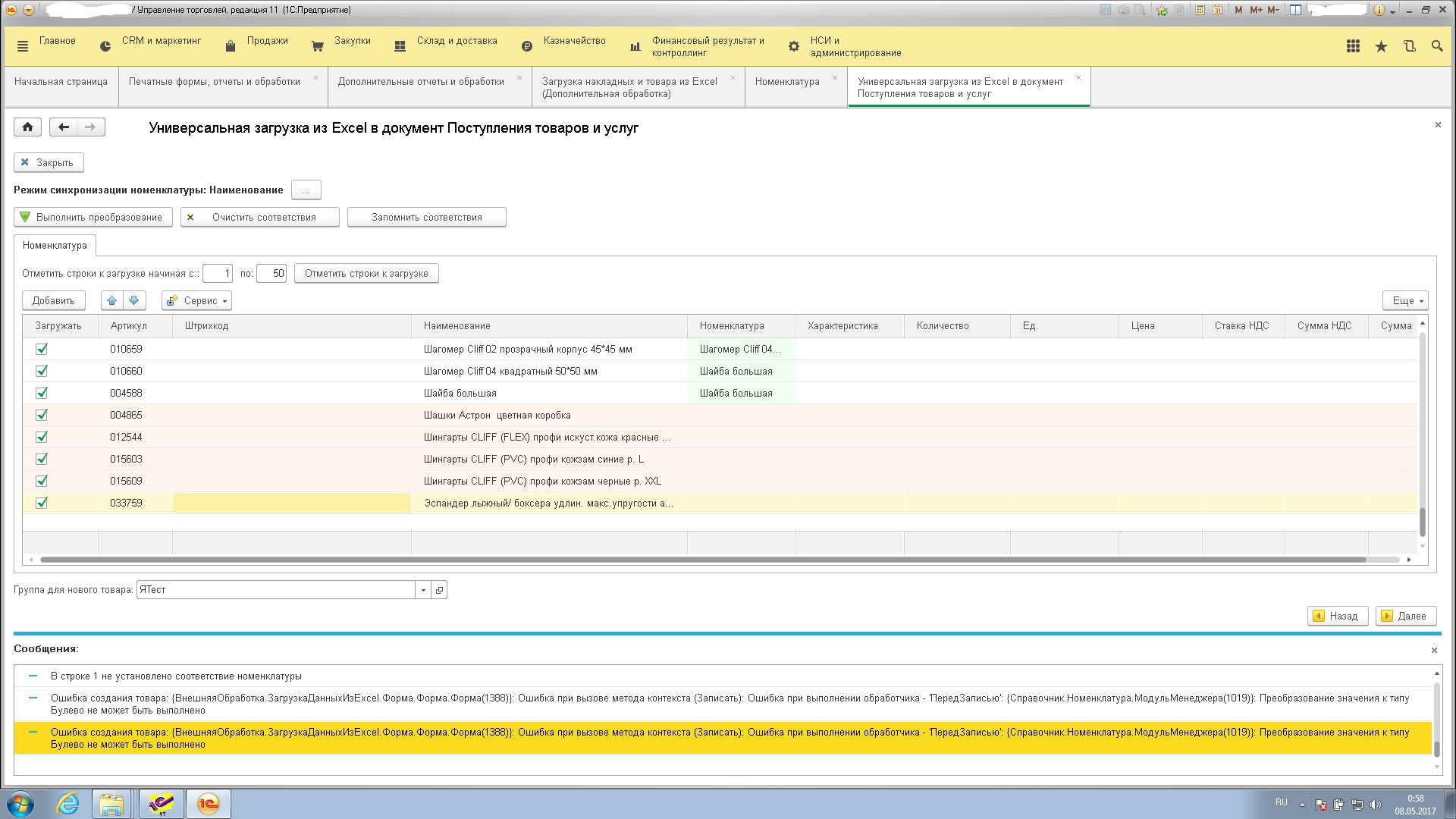Uncheck Загружать for article 004865
This screenshot has width=1456, height=819.
(42, 415)
